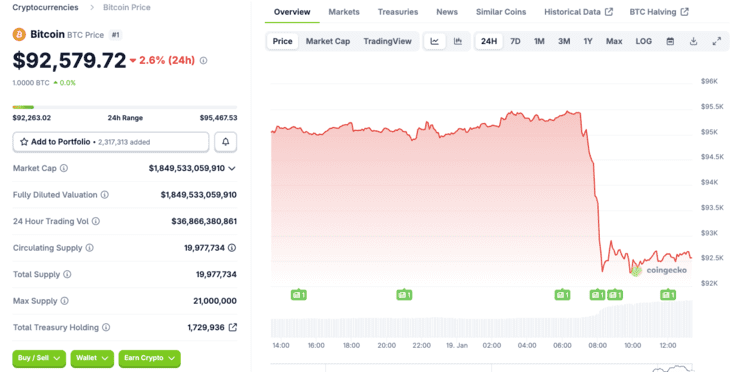Click the 24h Range progress bar
Viewport: 750px width, 372px height.
125,107
